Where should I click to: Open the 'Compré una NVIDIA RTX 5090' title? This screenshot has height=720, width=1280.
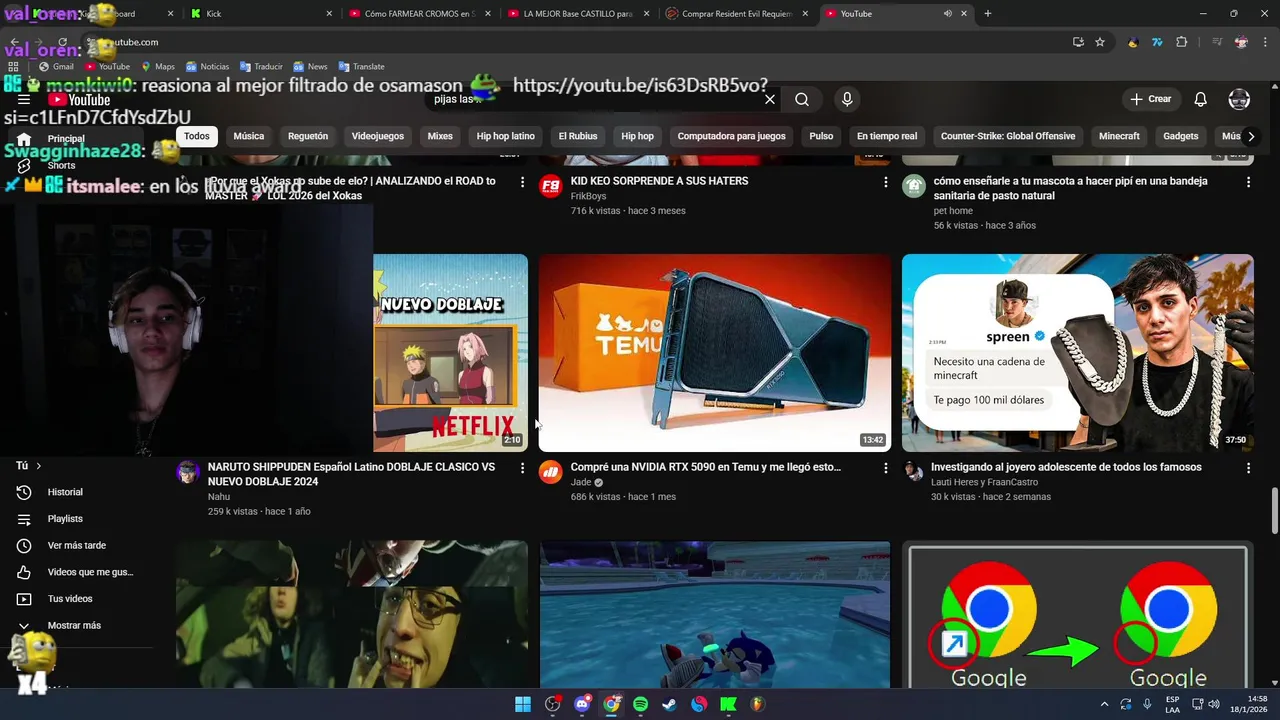tap(706, 467)
